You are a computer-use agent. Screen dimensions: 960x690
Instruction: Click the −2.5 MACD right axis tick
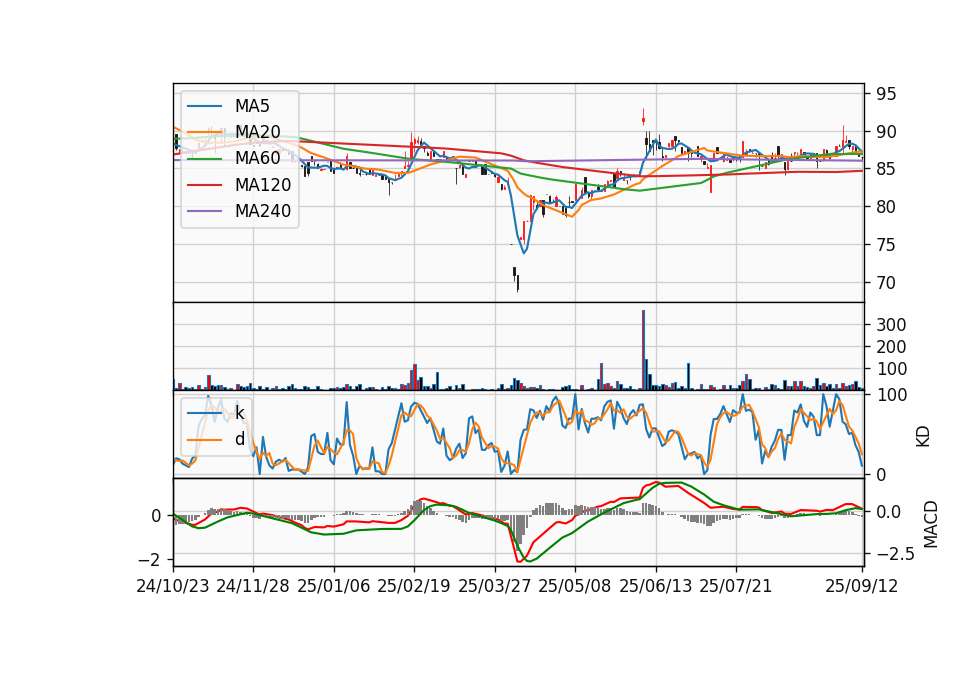pyautogui.click(x=895, y=555)
